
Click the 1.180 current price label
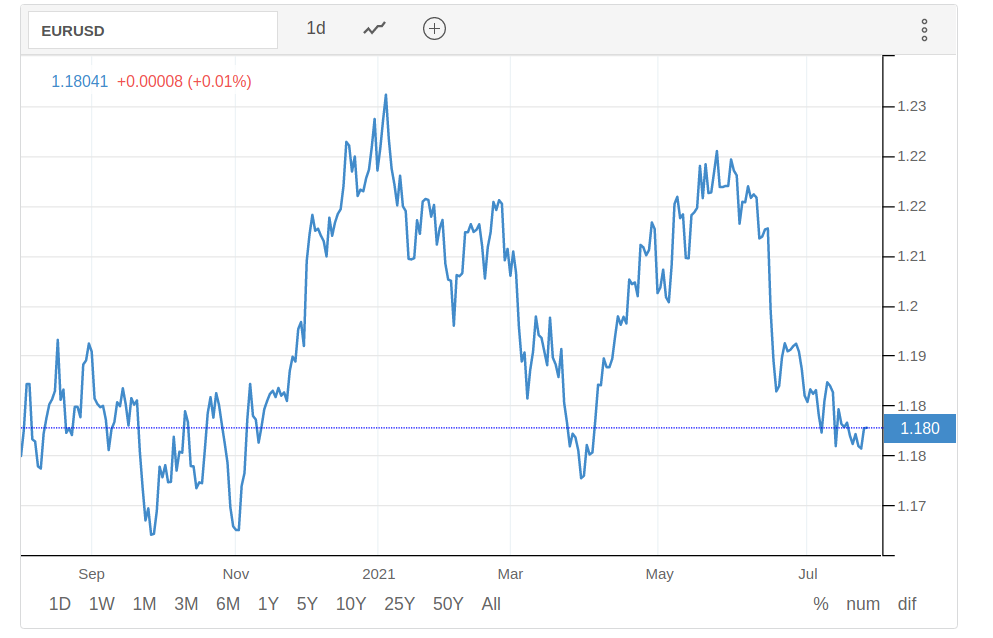coord(920,428)
